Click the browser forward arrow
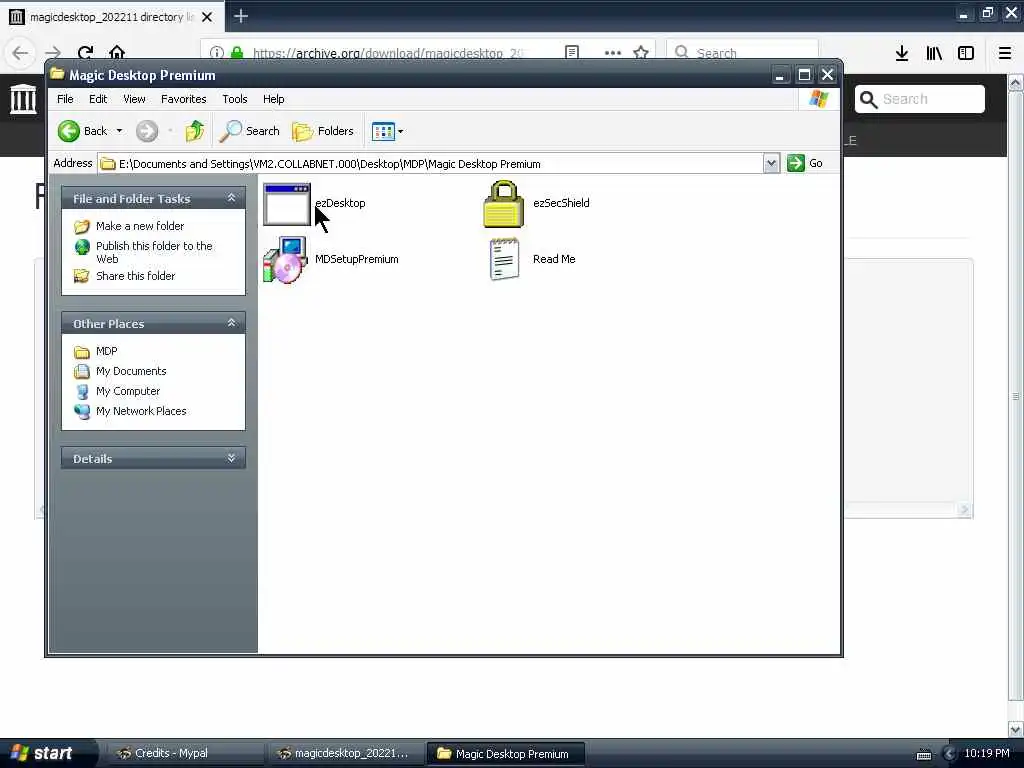1024x768 pixels. 53,53
